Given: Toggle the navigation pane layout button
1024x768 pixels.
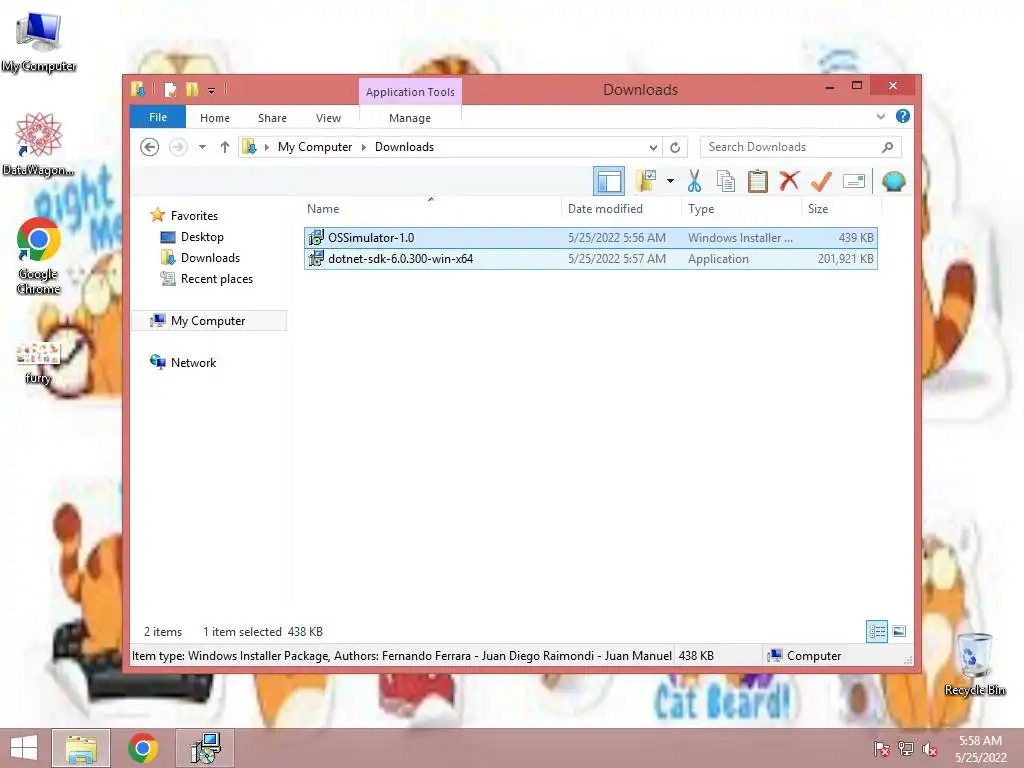Looking at the screenshot, I should point(609,181).
